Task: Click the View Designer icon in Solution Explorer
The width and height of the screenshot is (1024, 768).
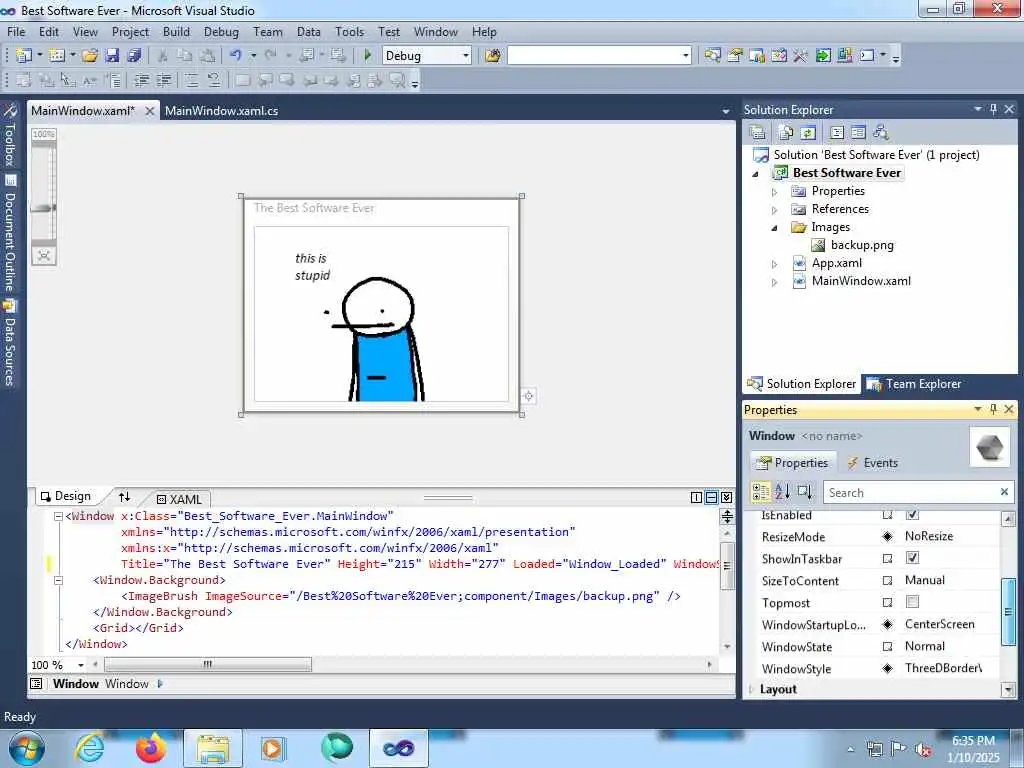Action: click(x=859, y=133)
